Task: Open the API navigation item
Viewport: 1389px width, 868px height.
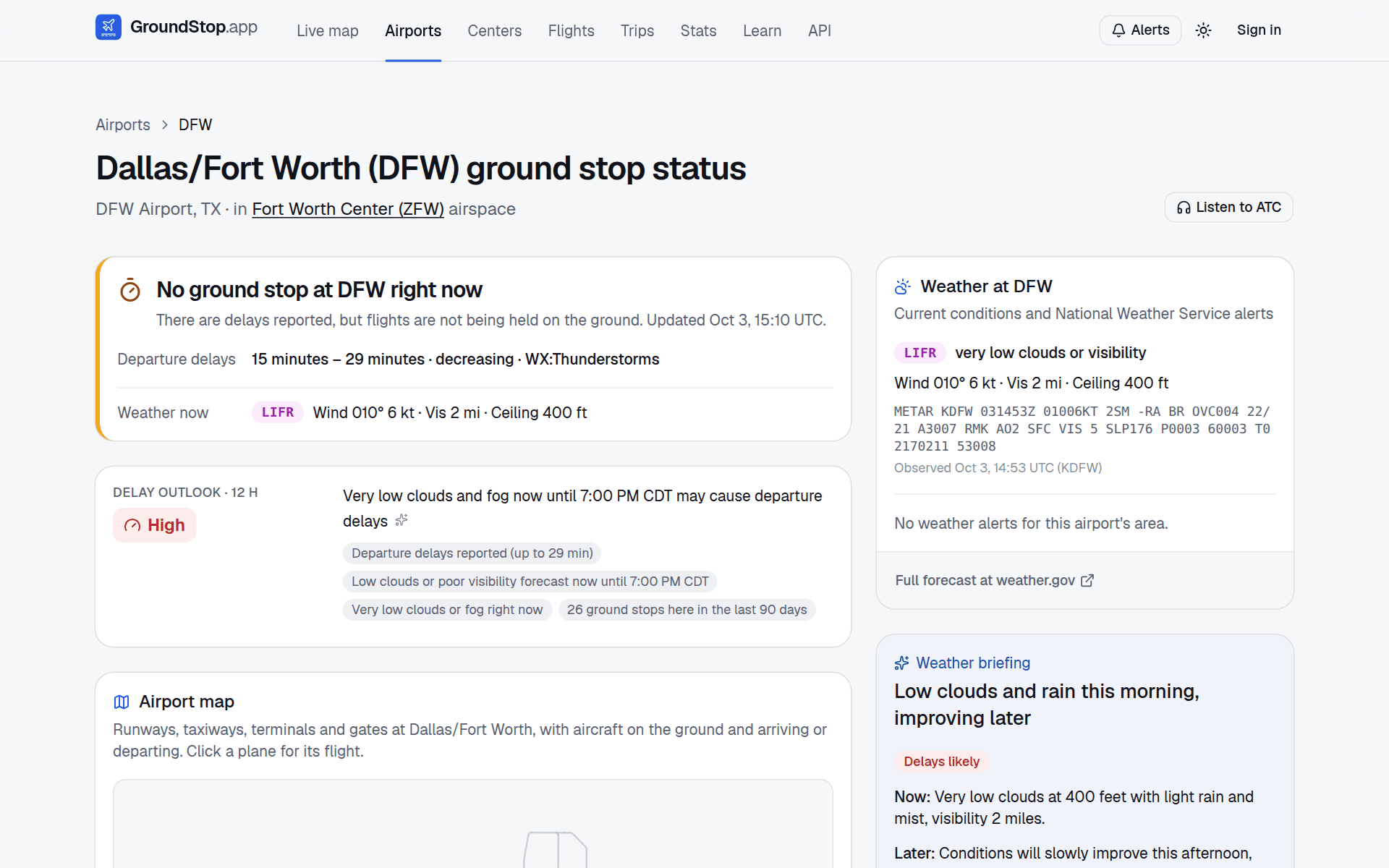Action: click(820, 30)
